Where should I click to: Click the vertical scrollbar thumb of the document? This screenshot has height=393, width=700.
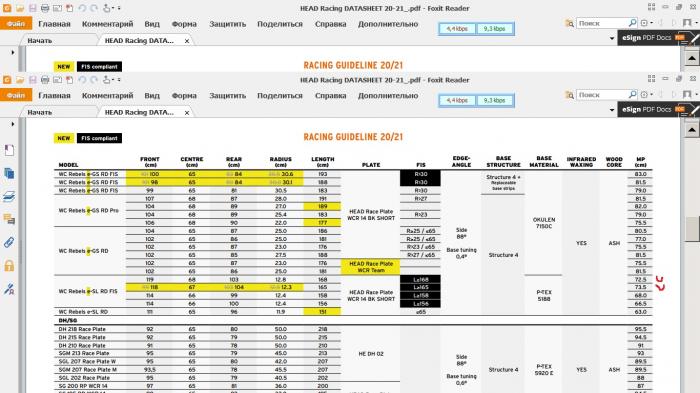[692, 229]
